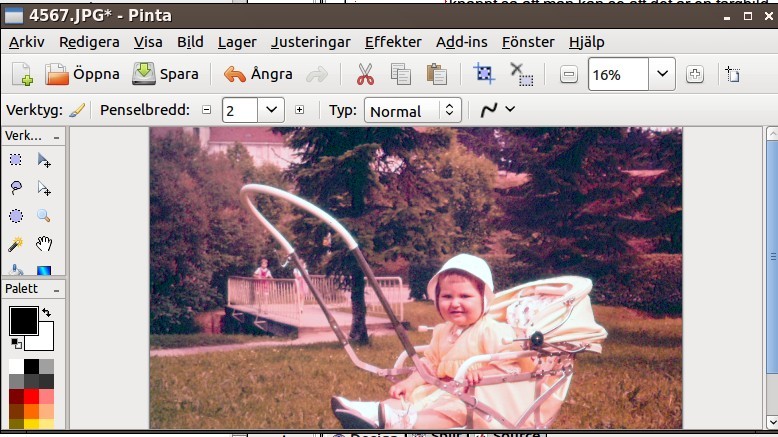Select the Pan hand tool

coord(44,244)
